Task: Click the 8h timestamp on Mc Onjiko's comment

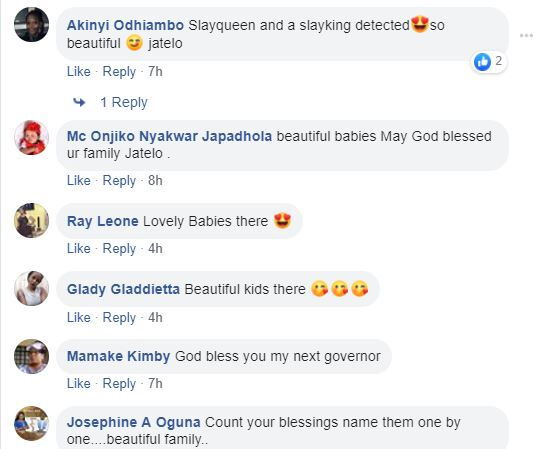Action: 155,180
